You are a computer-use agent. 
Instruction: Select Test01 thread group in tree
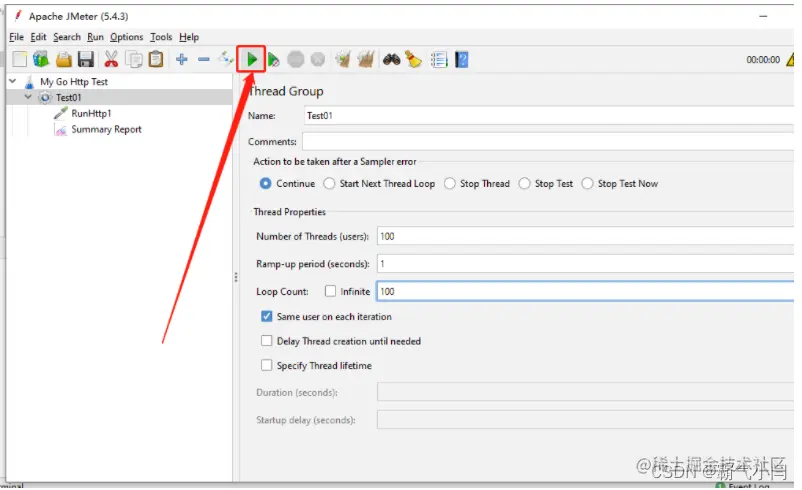pos(69,98)
